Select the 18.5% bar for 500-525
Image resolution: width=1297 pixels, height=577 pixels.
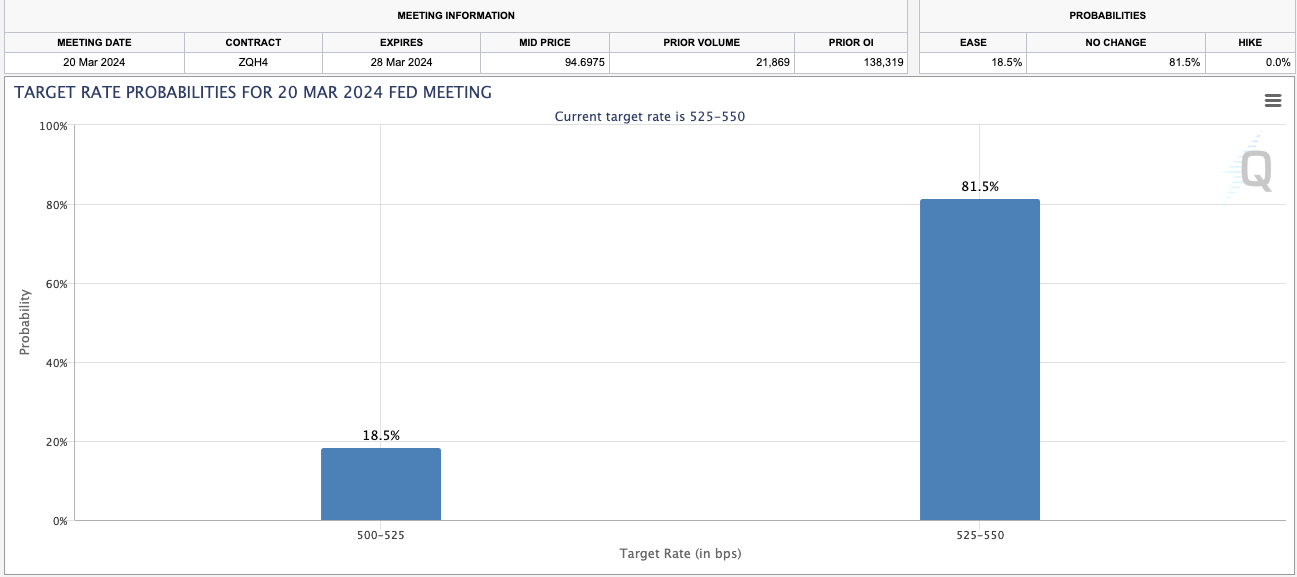coord(381,484)
